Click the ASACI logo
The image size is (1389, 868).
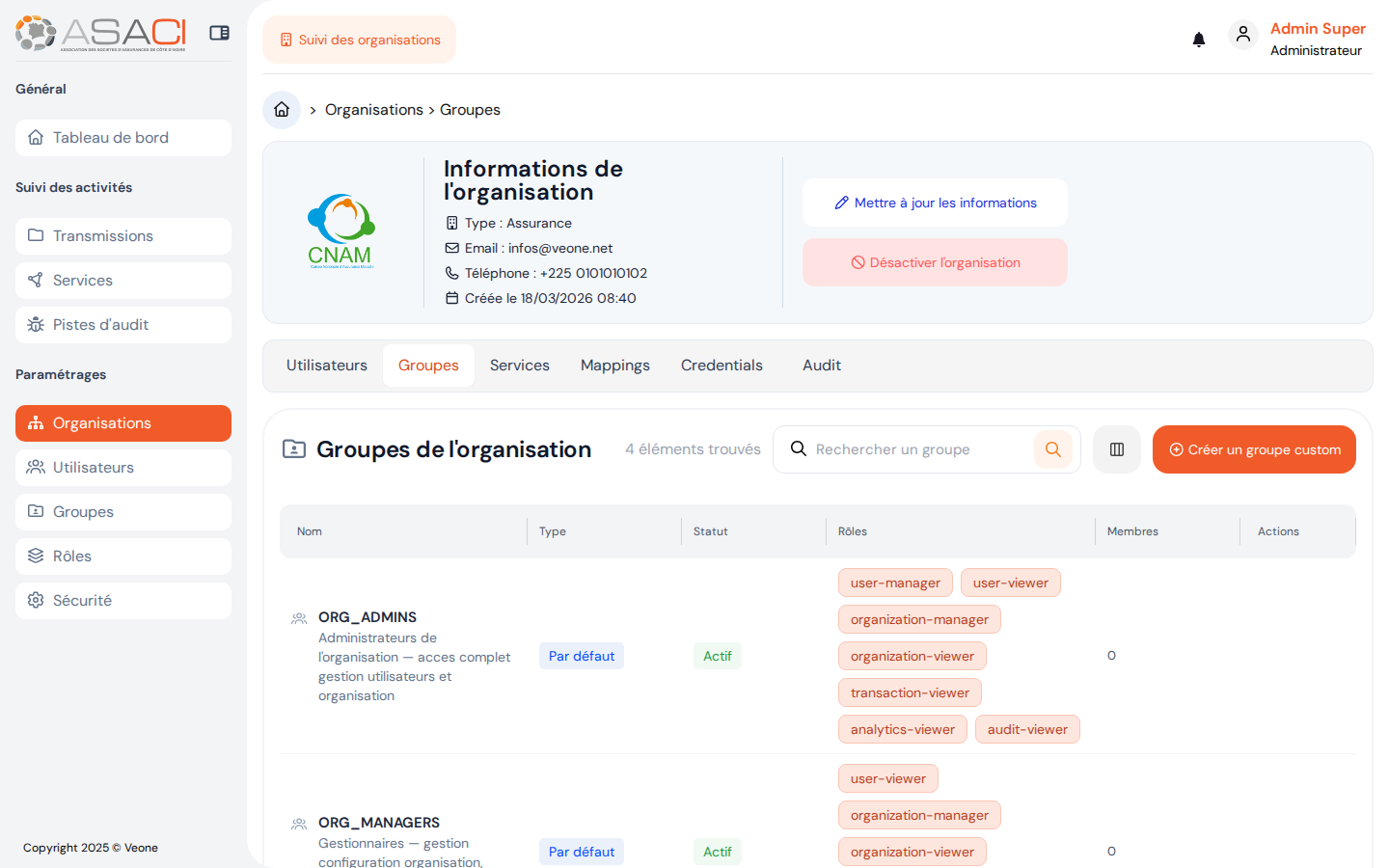point(100,32)
